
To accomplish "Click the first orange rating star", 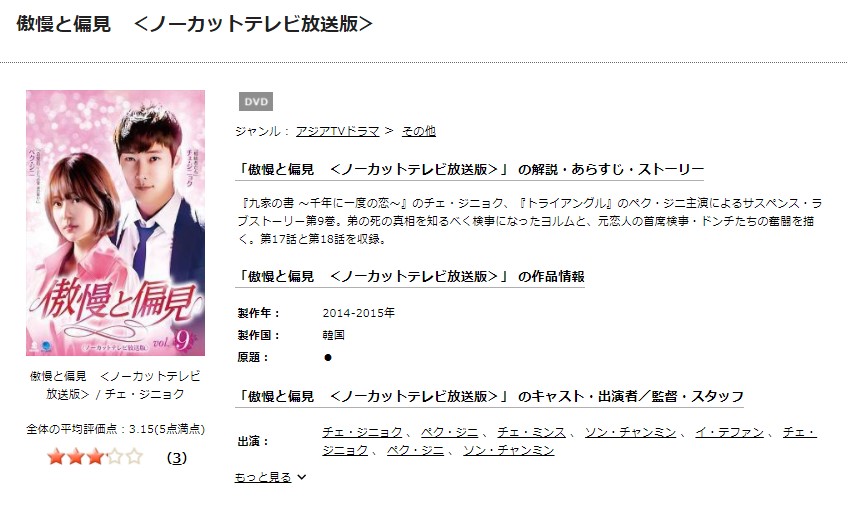I will pos(56,457).
